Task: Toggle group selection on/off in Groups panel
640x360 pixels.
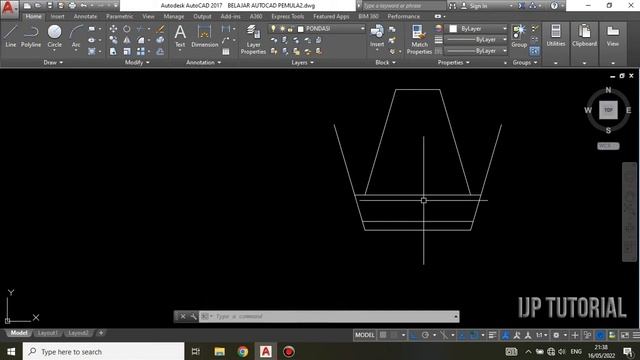Action: click(534, 51)
